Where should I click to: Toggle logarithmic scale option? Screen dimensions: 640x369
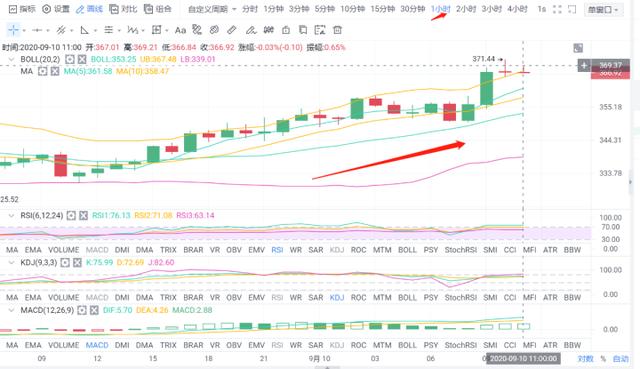tap(585, 359)
